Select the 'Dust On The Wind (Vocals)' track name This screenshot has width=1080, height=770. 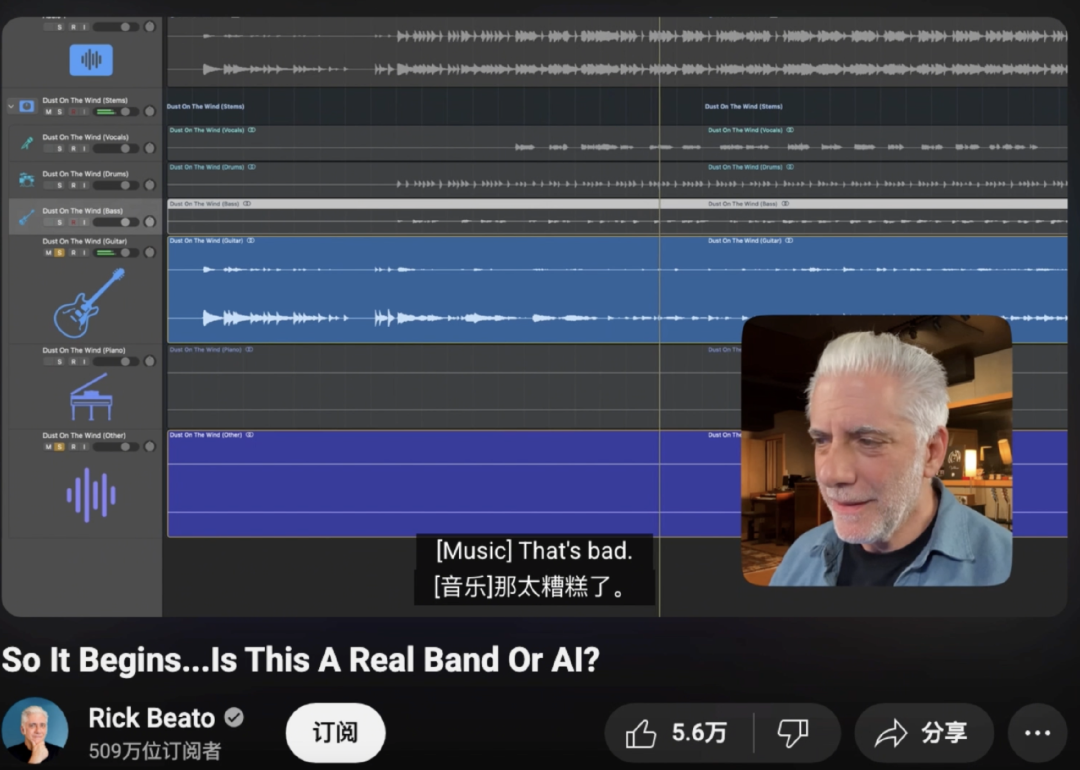[x=85, y=137]
